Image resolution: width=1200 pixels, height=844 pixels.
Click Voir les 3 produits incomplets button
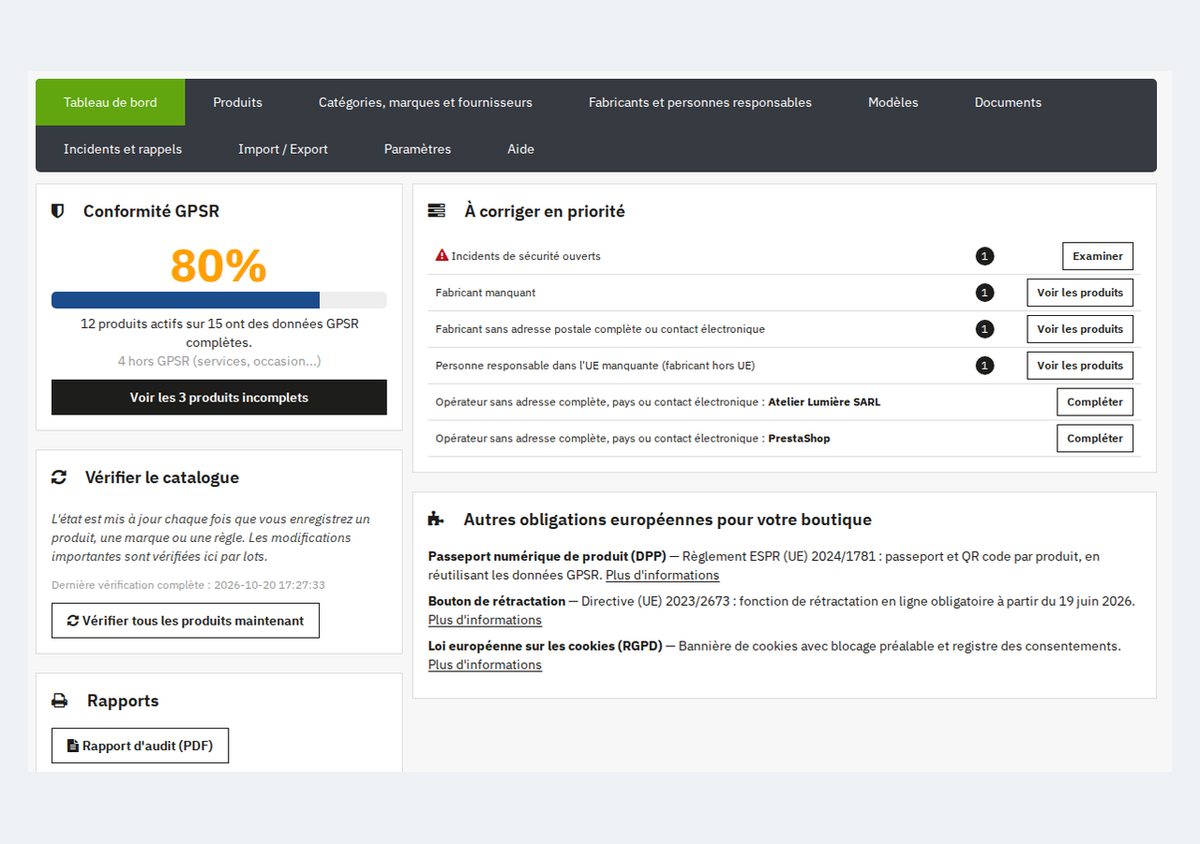coord(219,397)
